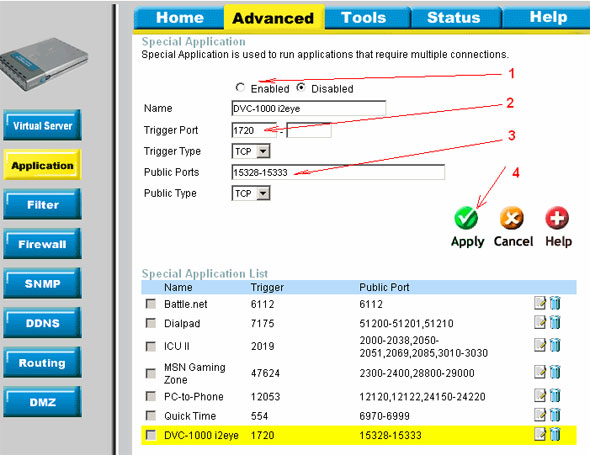Click into the Public Ports field
Viewport: 590px width, 455px height.
[x=338, y=172]
